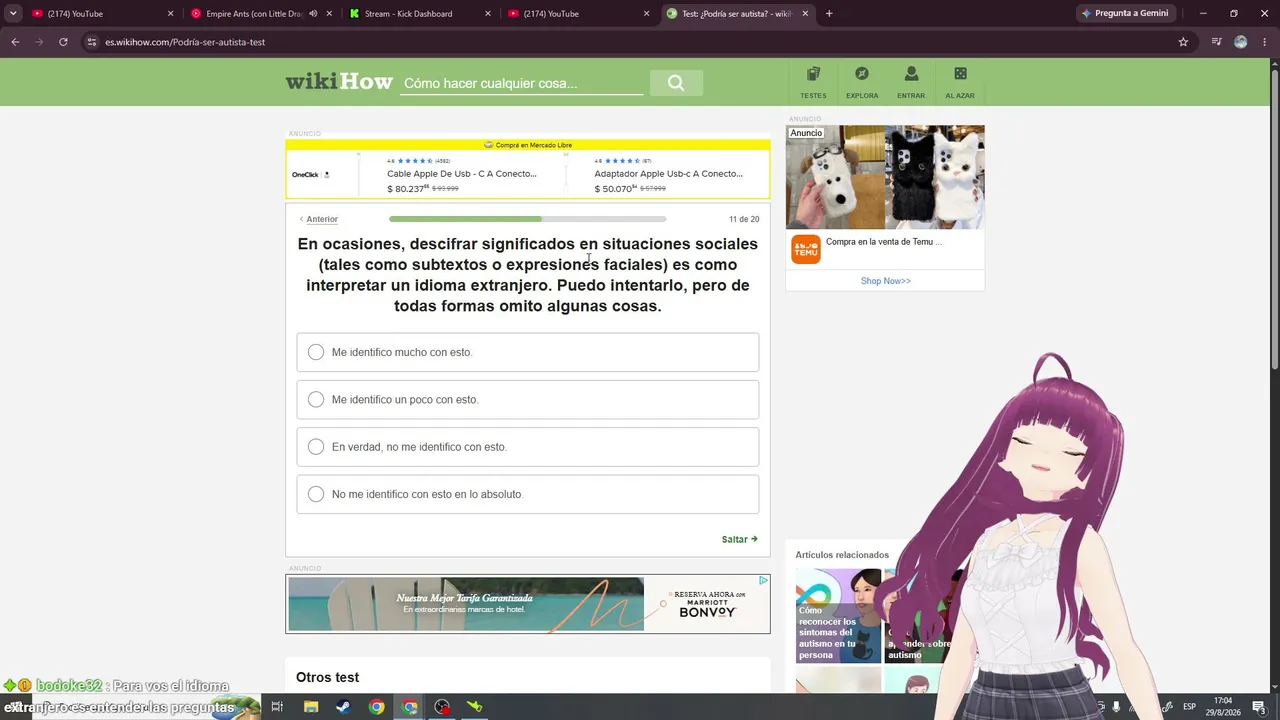Open Task View on the taskbar
The height and width of the screenshot is (720, 1280).
[277, 707]
